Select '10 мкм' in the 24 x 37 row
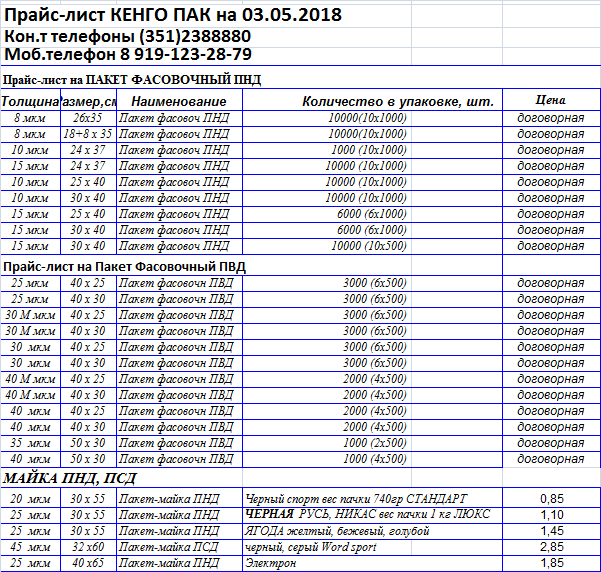Viewport: 601px width, 572px height. [30, 150]
